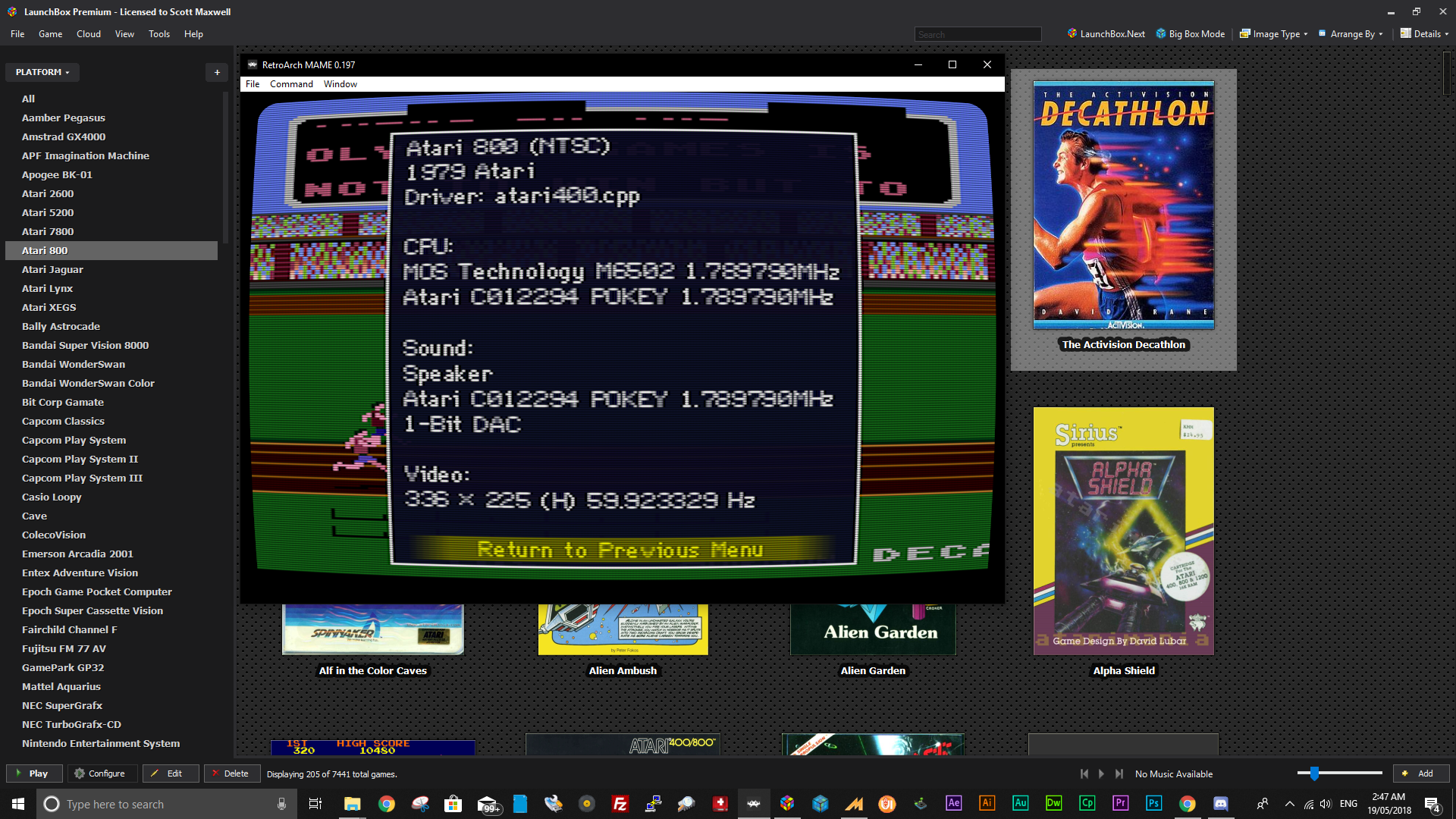Screen dimensions: 1456x819
Task: Open Details dropdown
Action: coord(1424,34)
